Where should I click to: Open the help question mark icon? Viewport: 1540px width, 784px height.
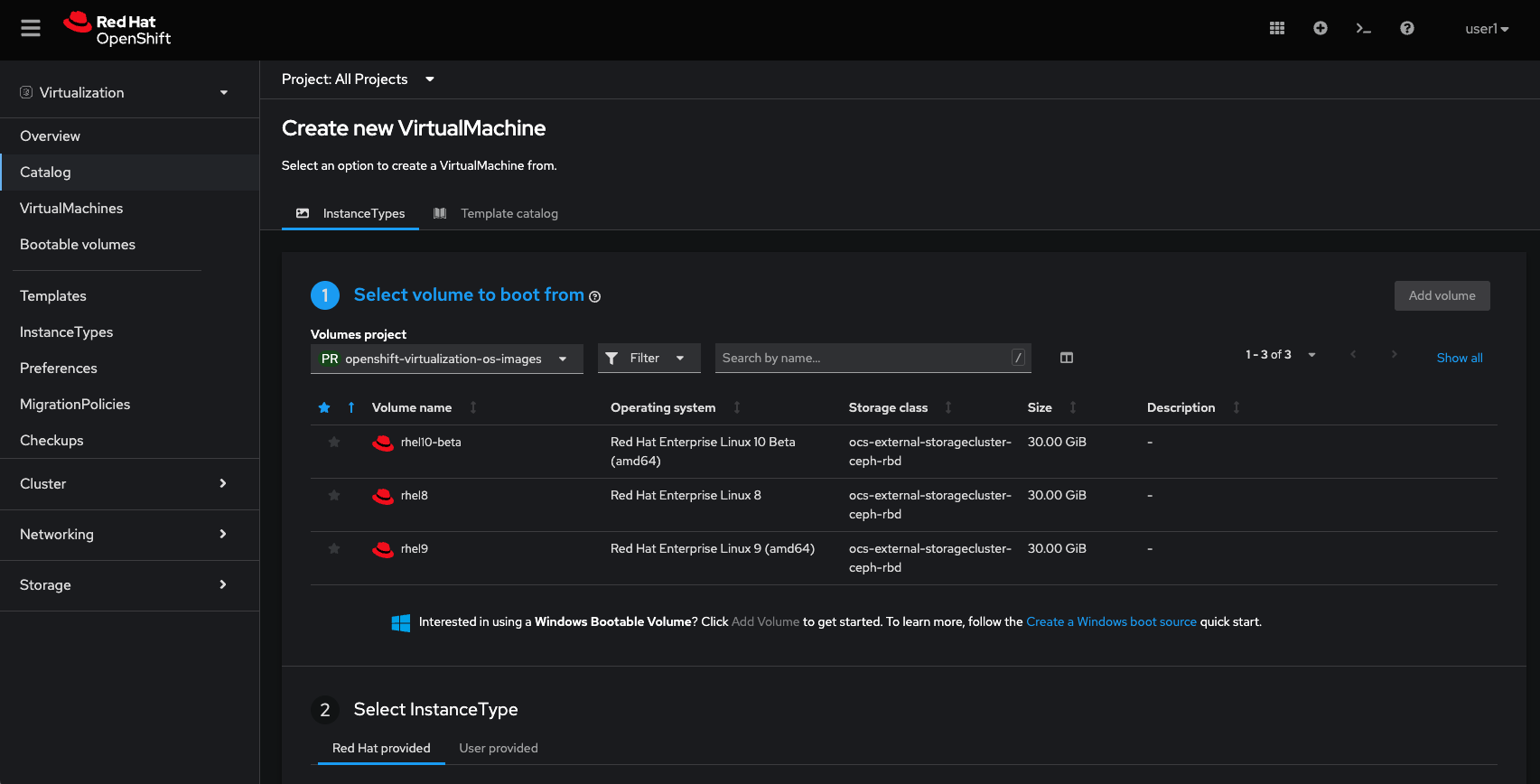click(x=1406, y=29)
